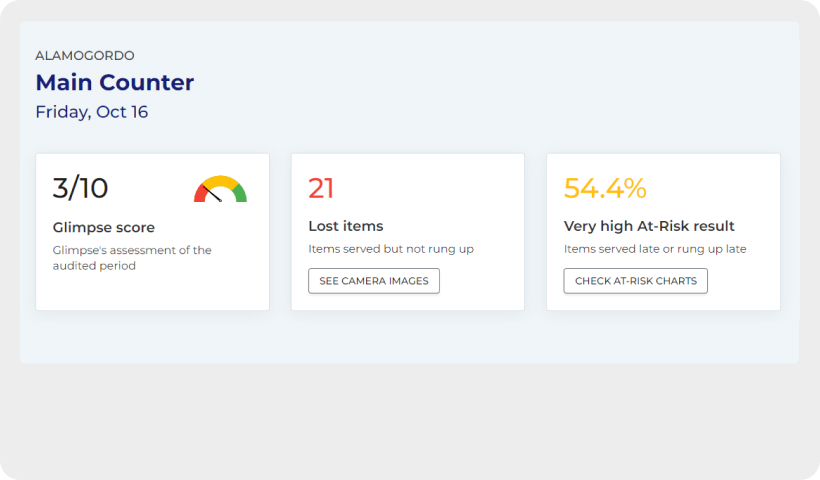
Task: Click the Friday, Oct 16 date
Action: (x=92, y=112)
